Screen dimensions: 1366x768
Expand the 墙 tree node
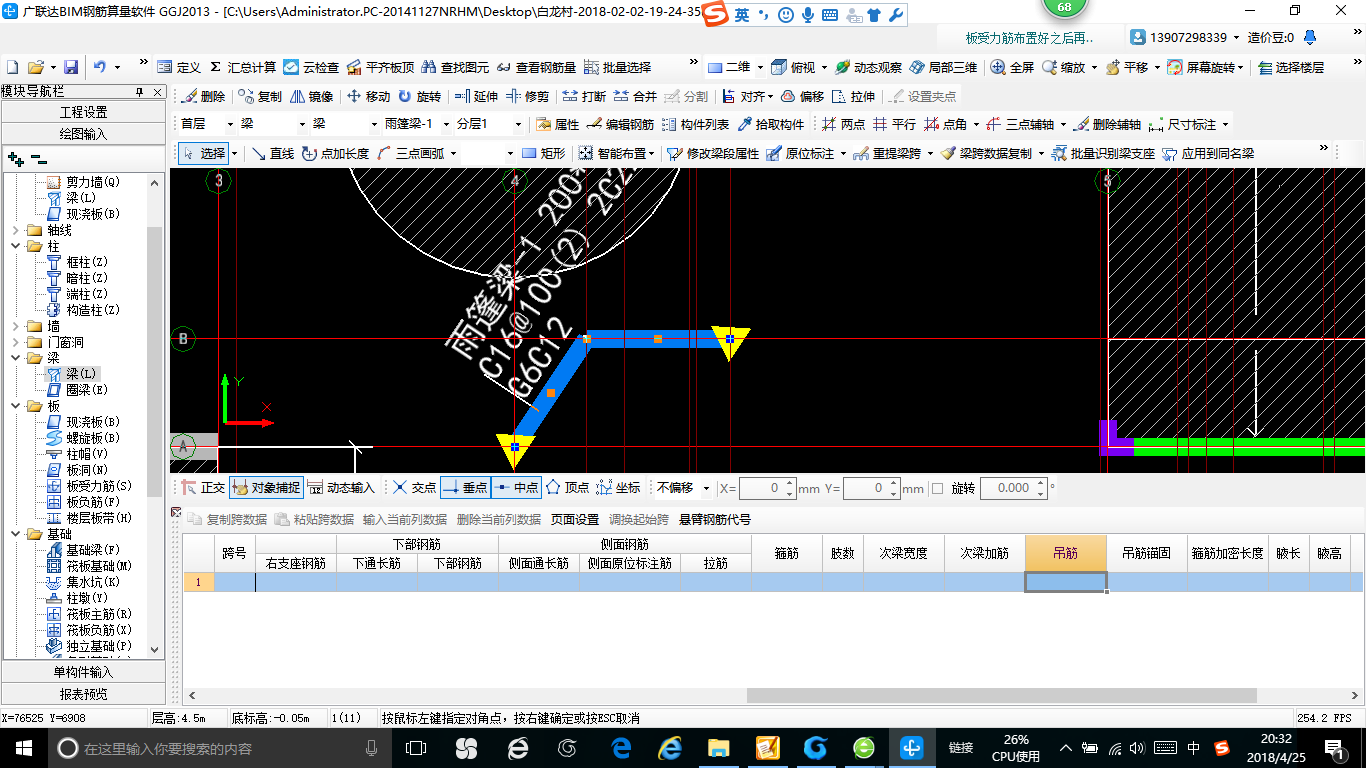pyautogui.click(x=15, y=326)
